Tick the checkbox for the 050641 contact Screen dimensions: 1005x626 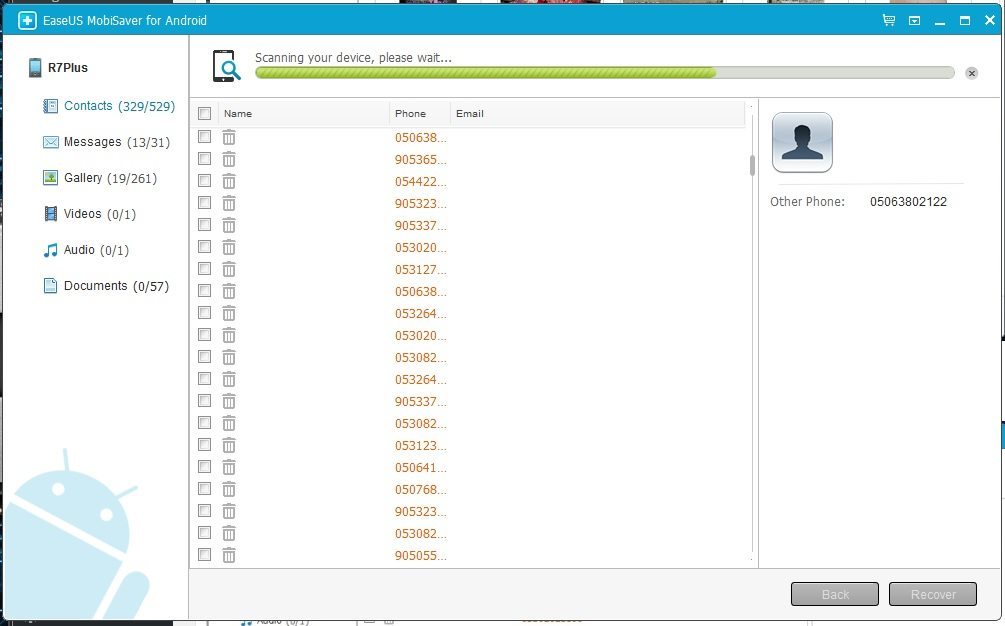[x=205, y=467]
